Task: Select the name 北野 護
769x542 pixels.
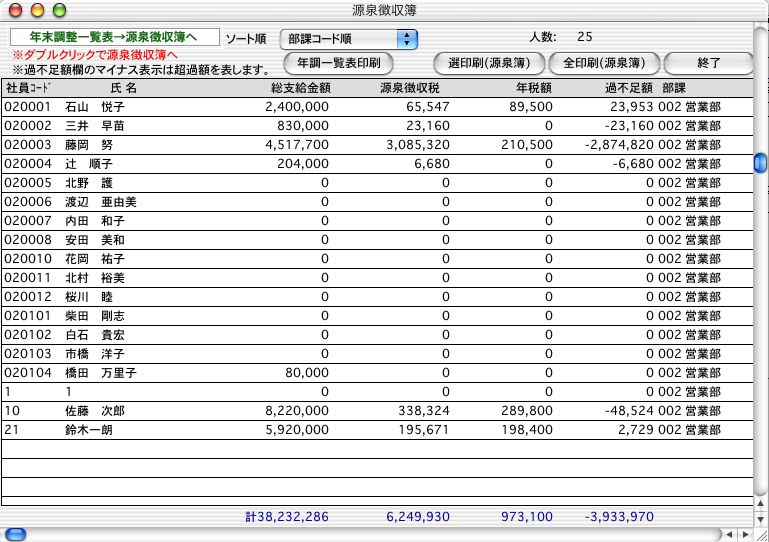Action: coord(89,183)
